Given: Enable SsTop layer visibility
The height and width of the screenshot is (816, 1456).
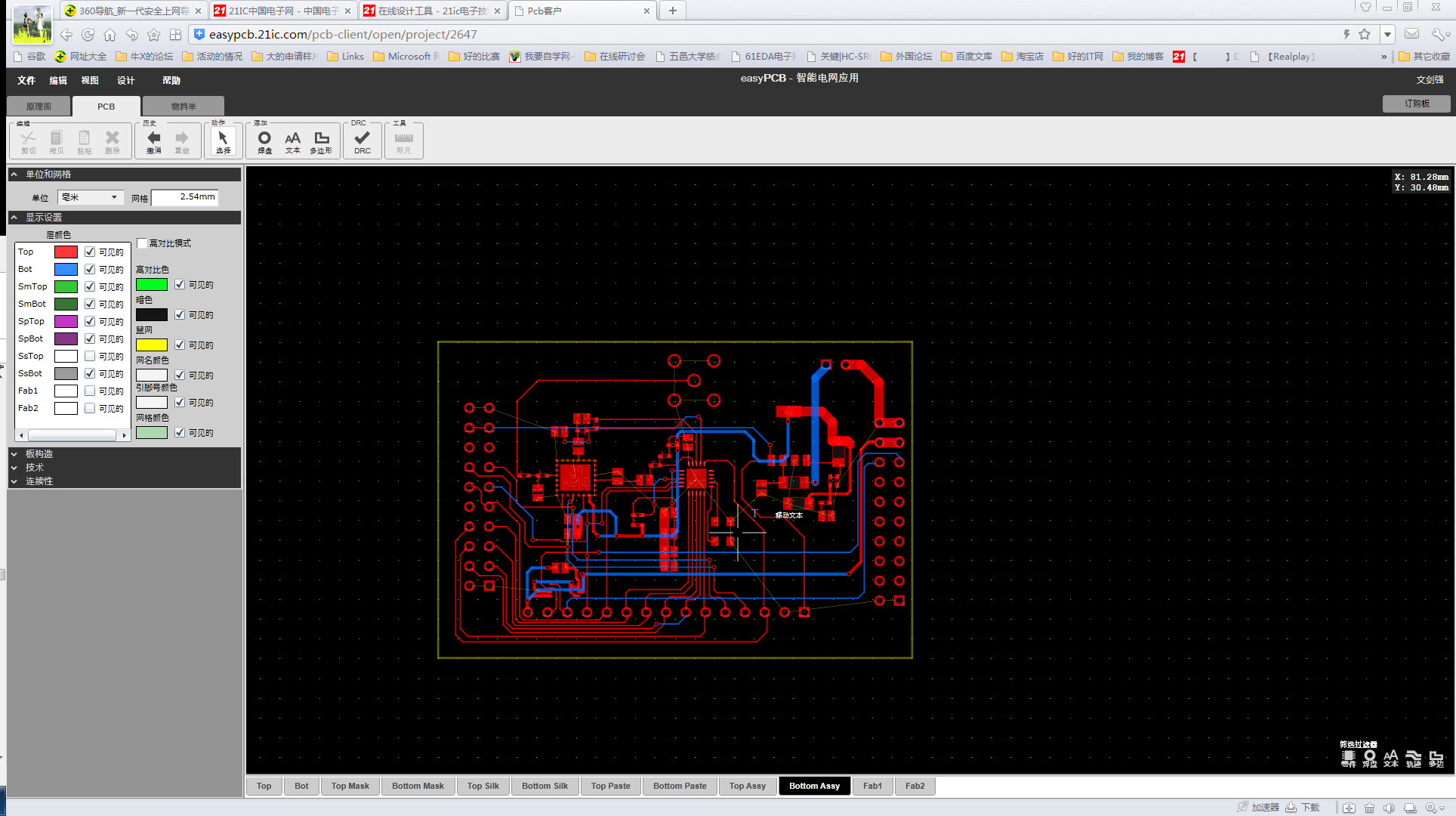Looking at the screenshot, I should point(90,356).
